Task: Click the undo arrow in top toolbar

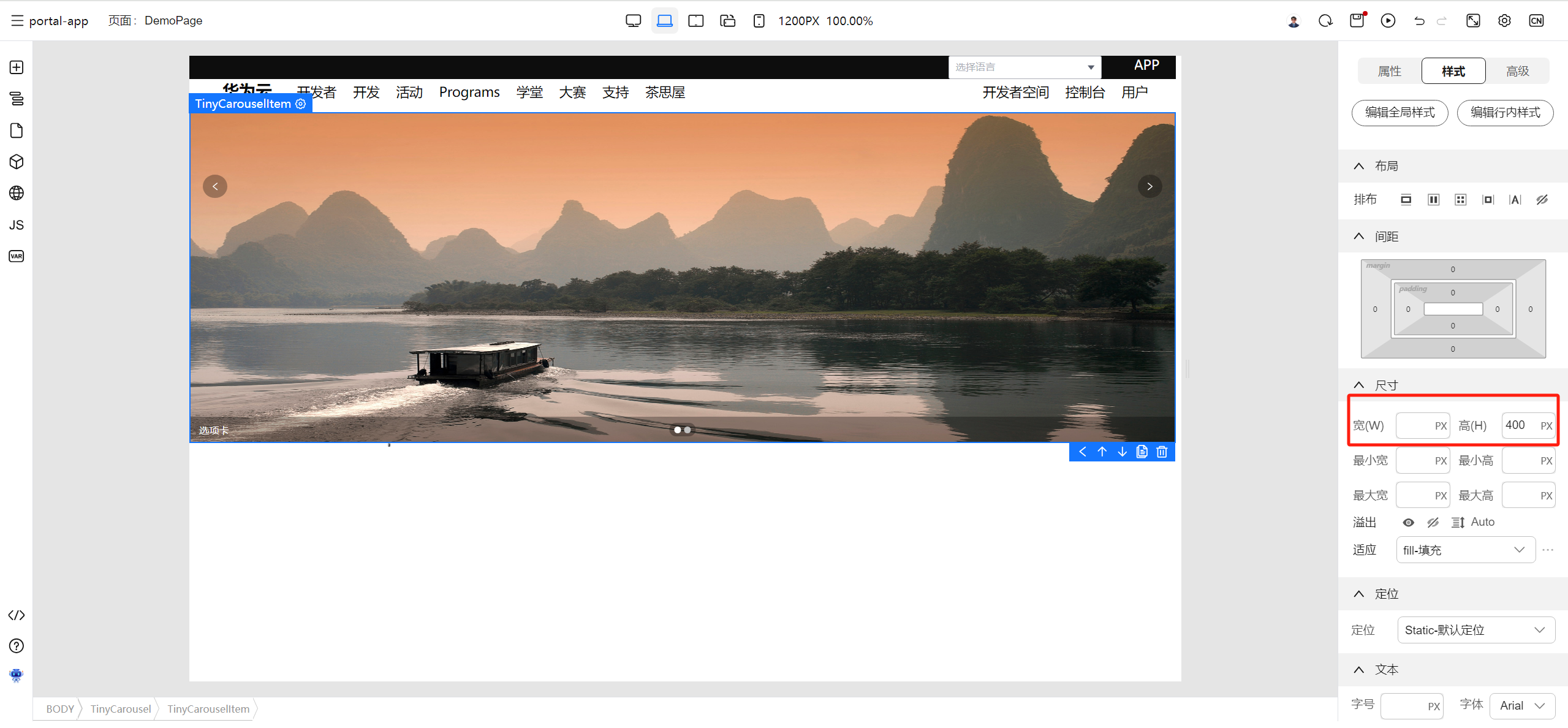Action: (1419, 21)
